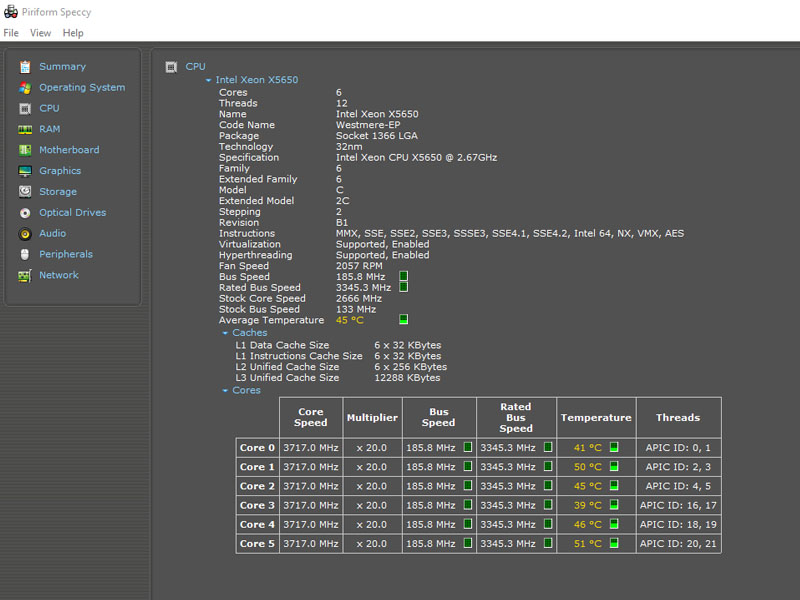Click Core 0 bus speed graph icon
Screen dimensions: 800x600
(468, 447)
